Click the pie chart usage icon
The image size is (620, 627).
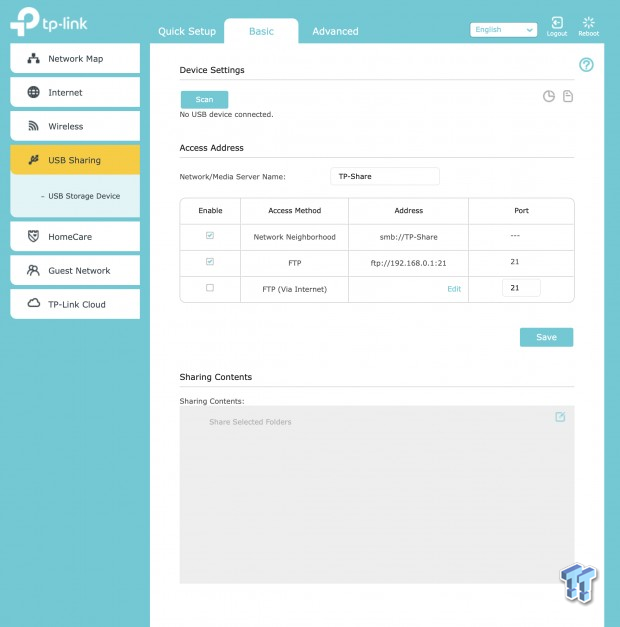pos(549,96)
